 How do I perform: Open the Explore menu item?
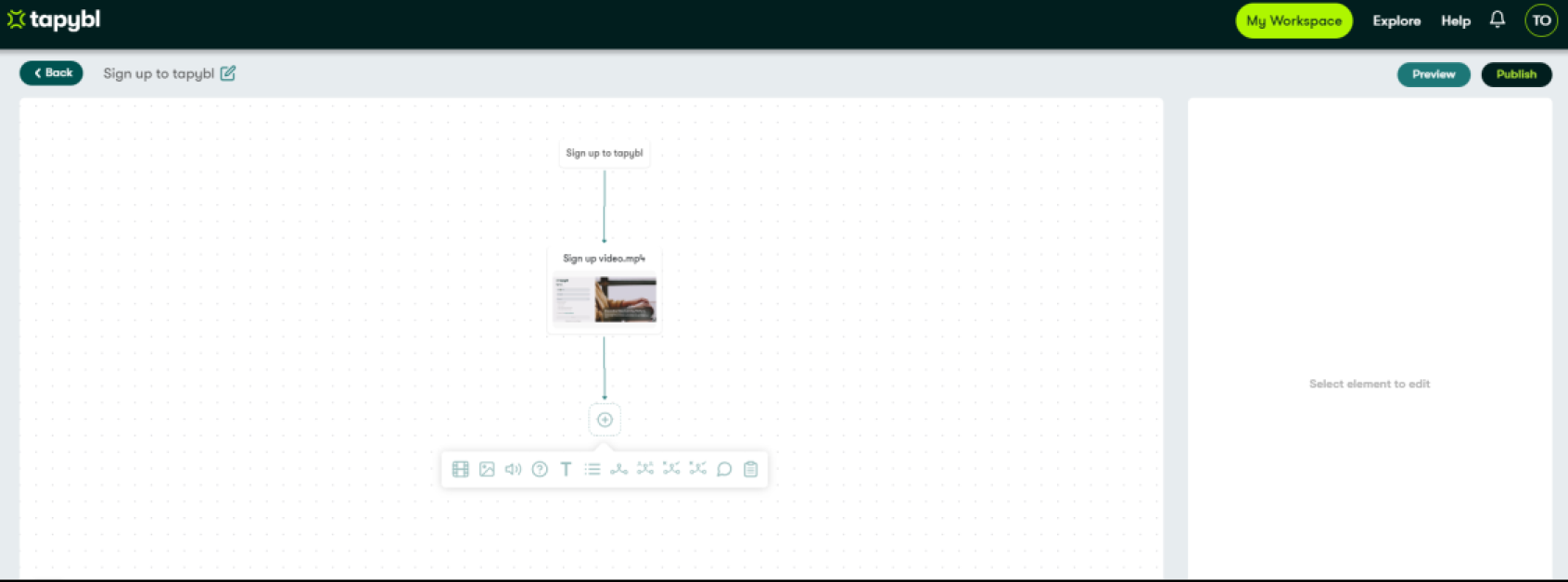click(x=1396, y=20)
